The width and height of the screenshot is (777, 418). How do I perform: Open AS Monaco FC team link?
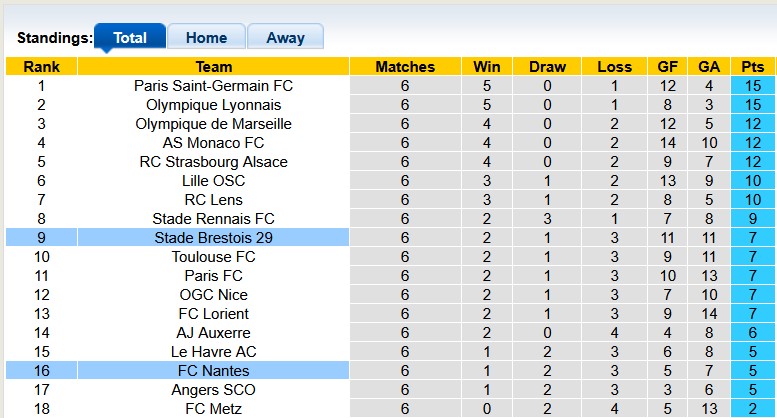tap(214, 143)
